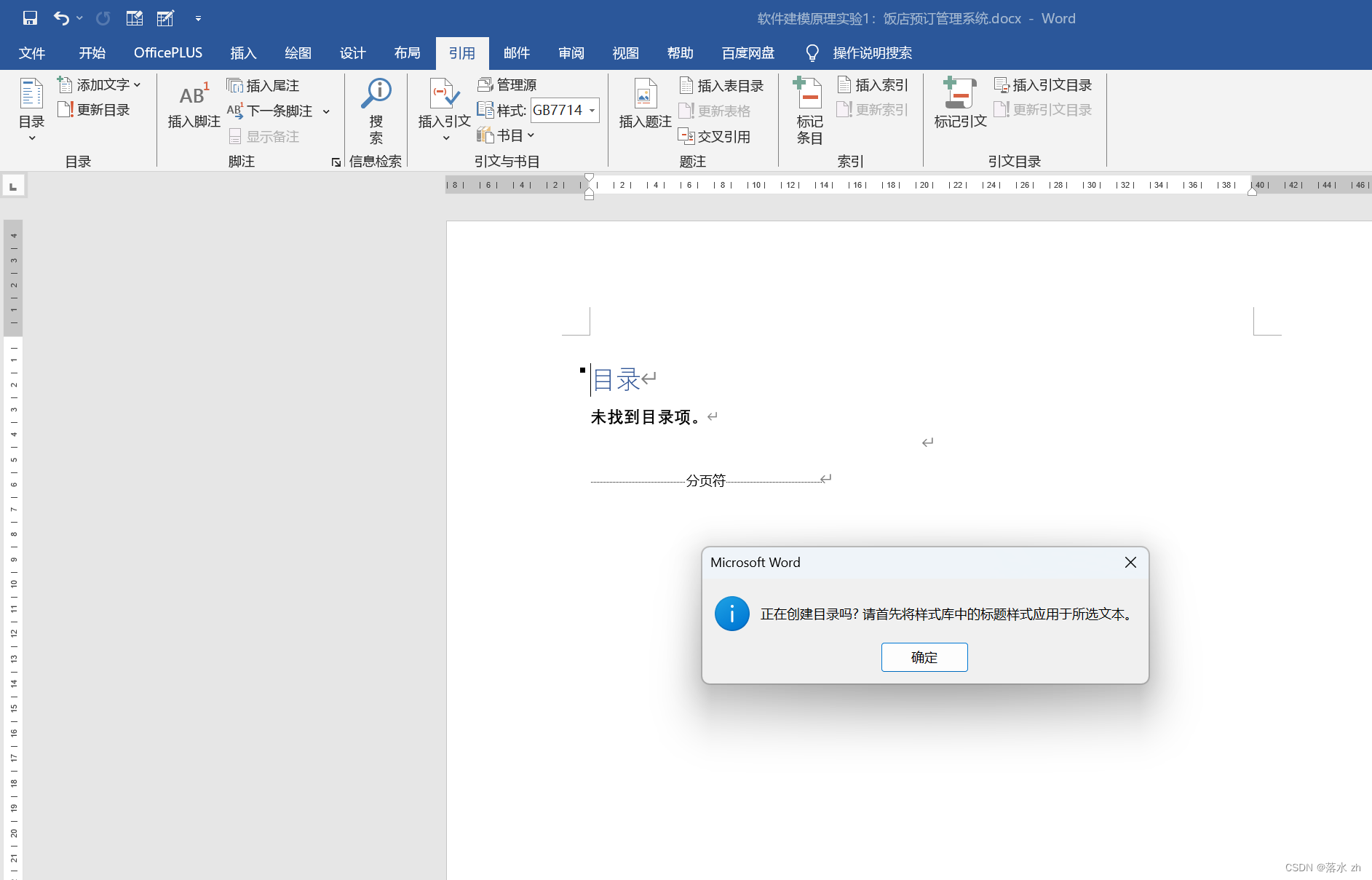Open the GB7714 citation style combo box

coord(565,111)
